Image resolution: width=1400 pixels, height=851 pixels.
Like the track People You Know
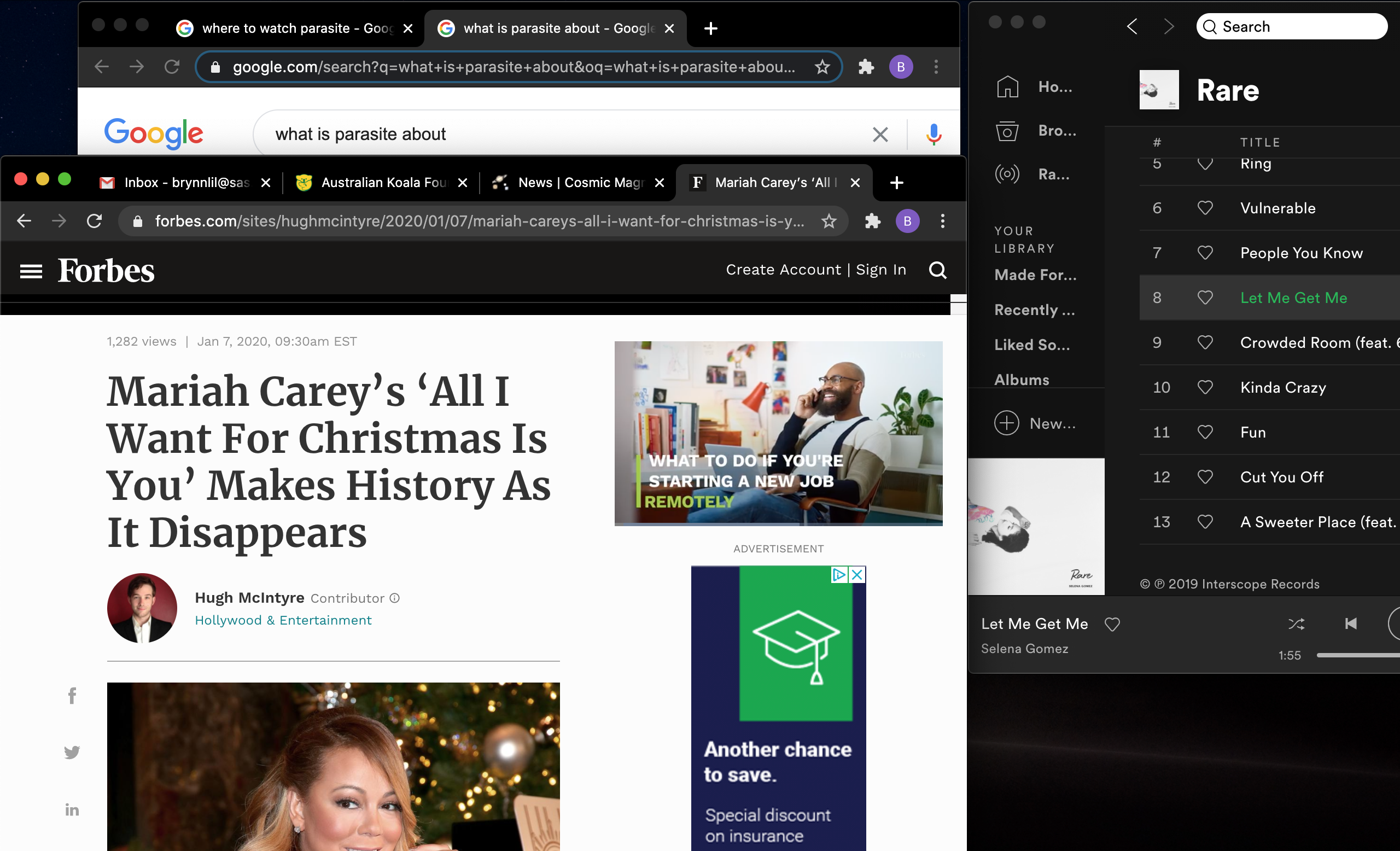click(1205, 253)
